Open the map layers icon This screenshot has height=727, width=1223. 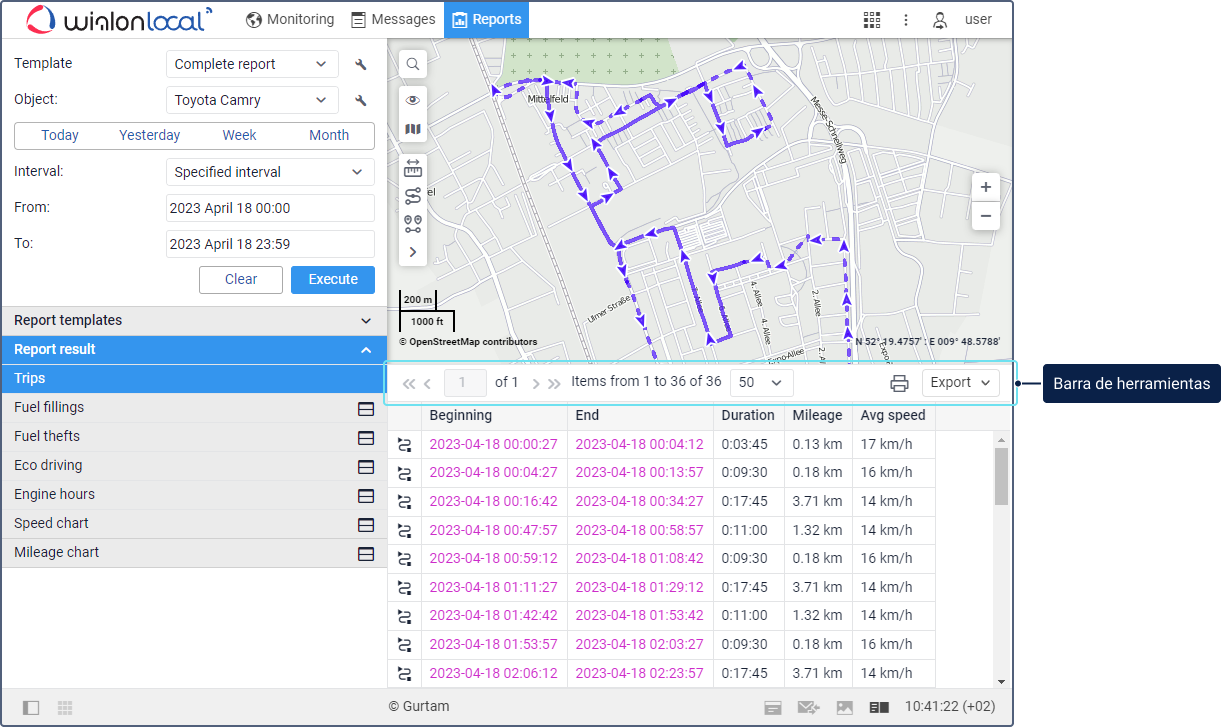412,129
